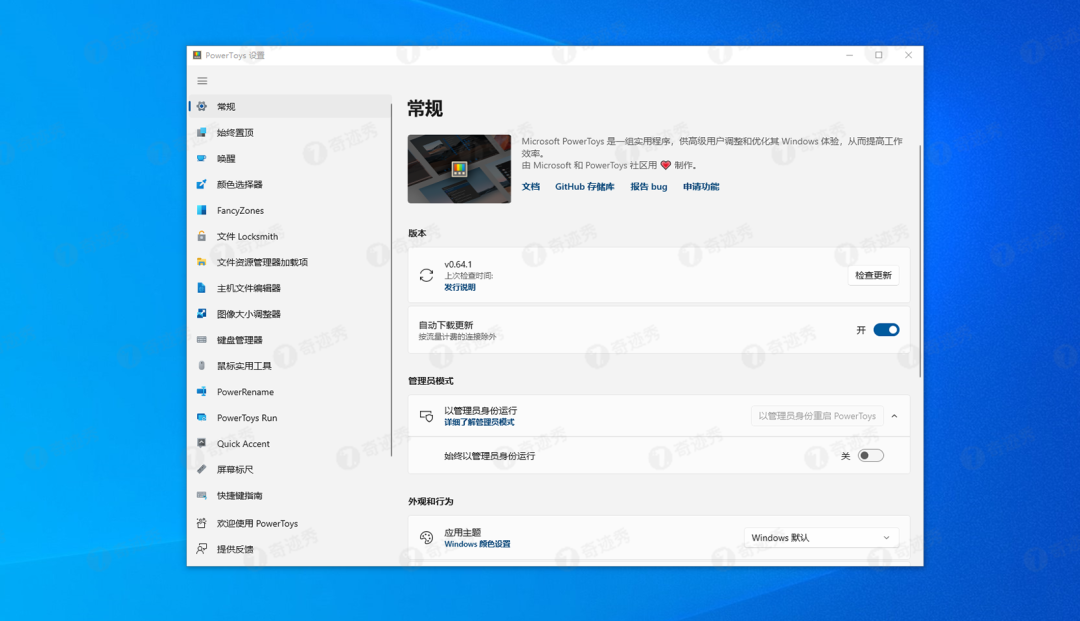Screen dimensions: 1080x621
Task: Click the 检查更新 button
Action: click(873, 275)
